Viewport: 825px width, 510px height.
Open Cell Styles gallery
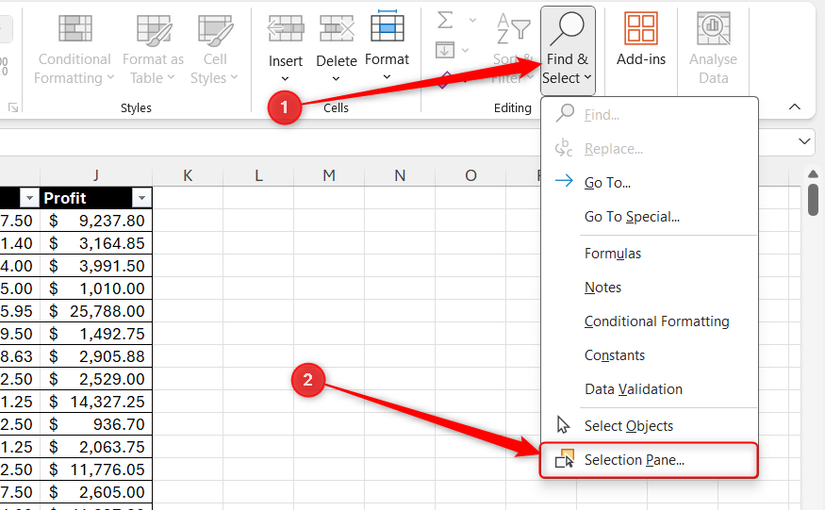[x=215, y=48]
